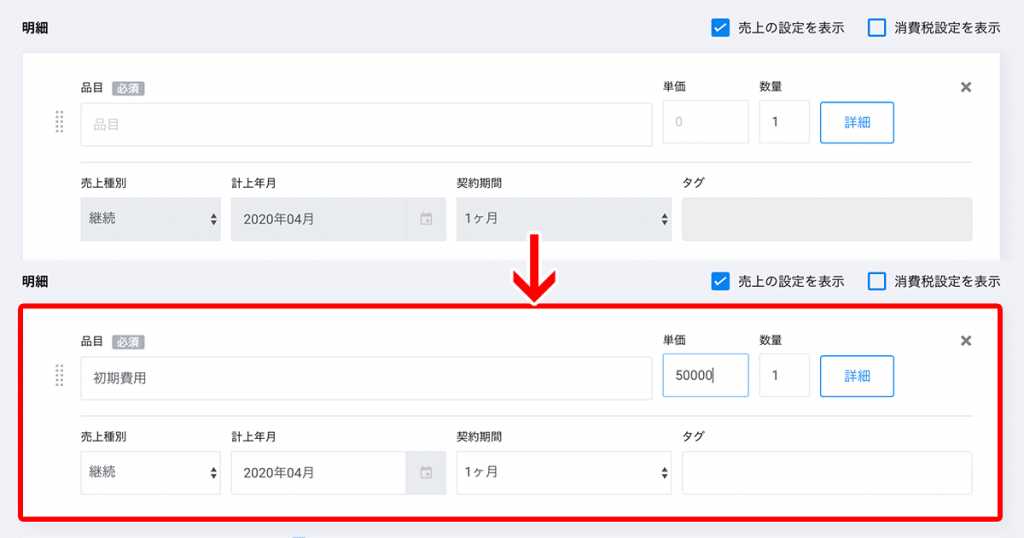The image size is (1024, 538).
Task: Focus the empty 品目 input field
Action: point(366,124)
